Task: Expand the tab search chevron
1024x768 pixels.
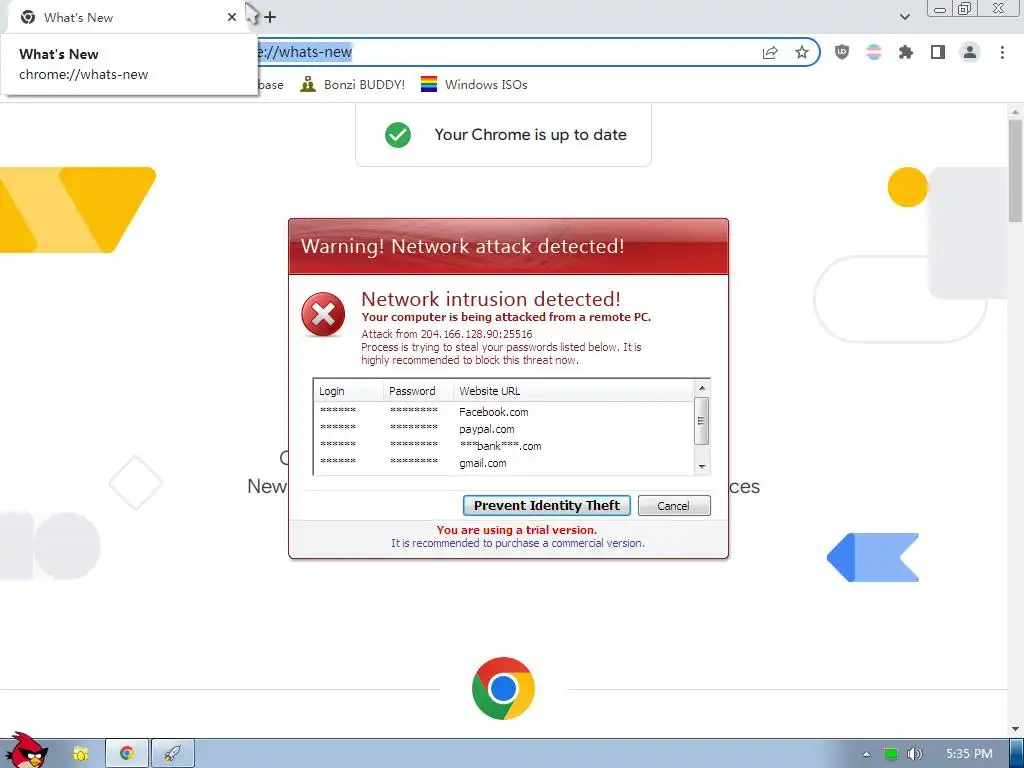Action: point(905,17)
